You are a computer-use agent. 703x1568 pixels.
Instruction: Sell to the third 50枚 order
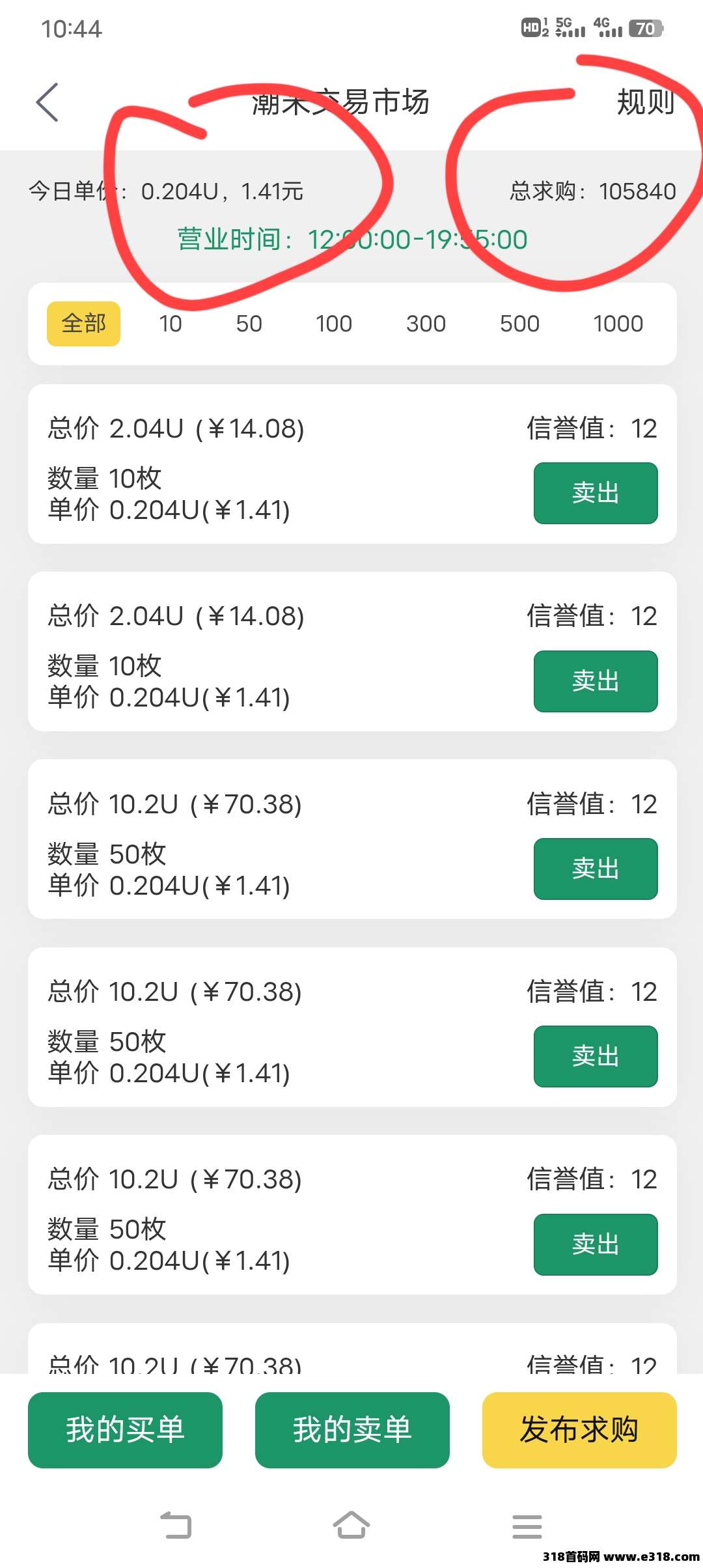[596, 1244]
